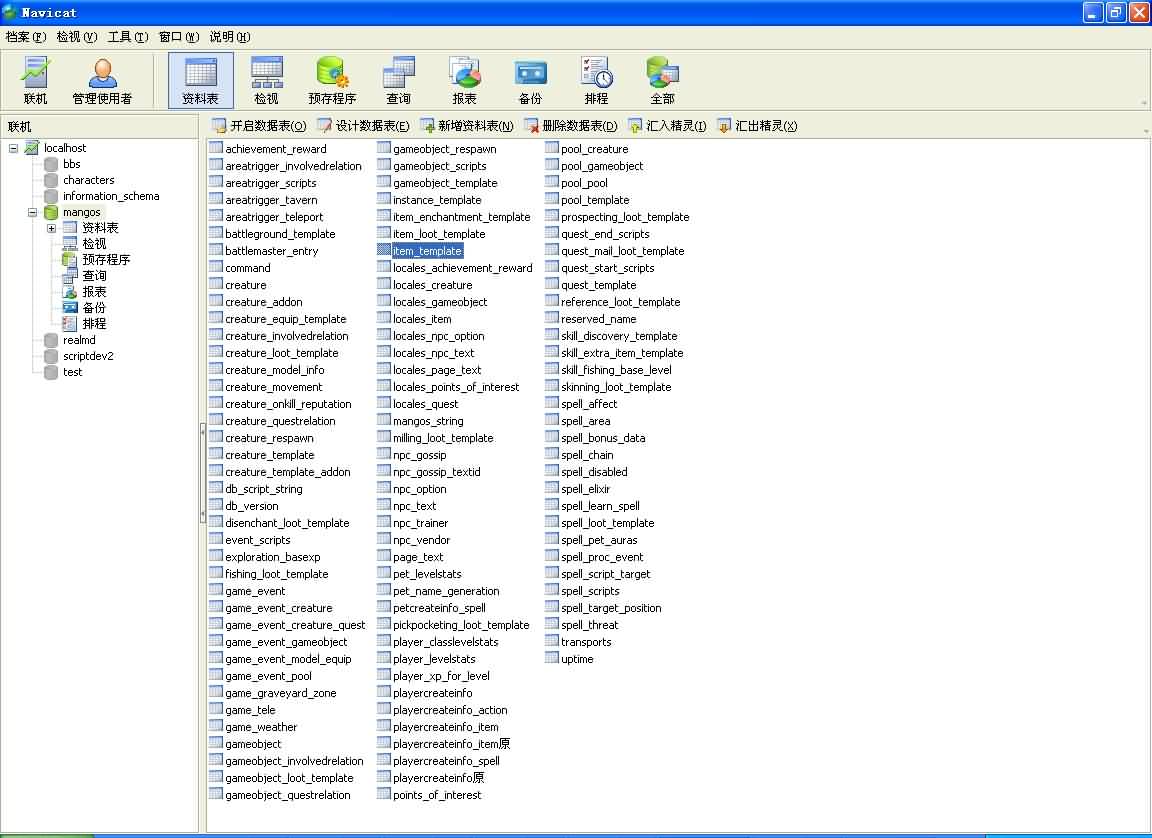Select the quest_template table
1152x838 pixels.
coord(598,285)
